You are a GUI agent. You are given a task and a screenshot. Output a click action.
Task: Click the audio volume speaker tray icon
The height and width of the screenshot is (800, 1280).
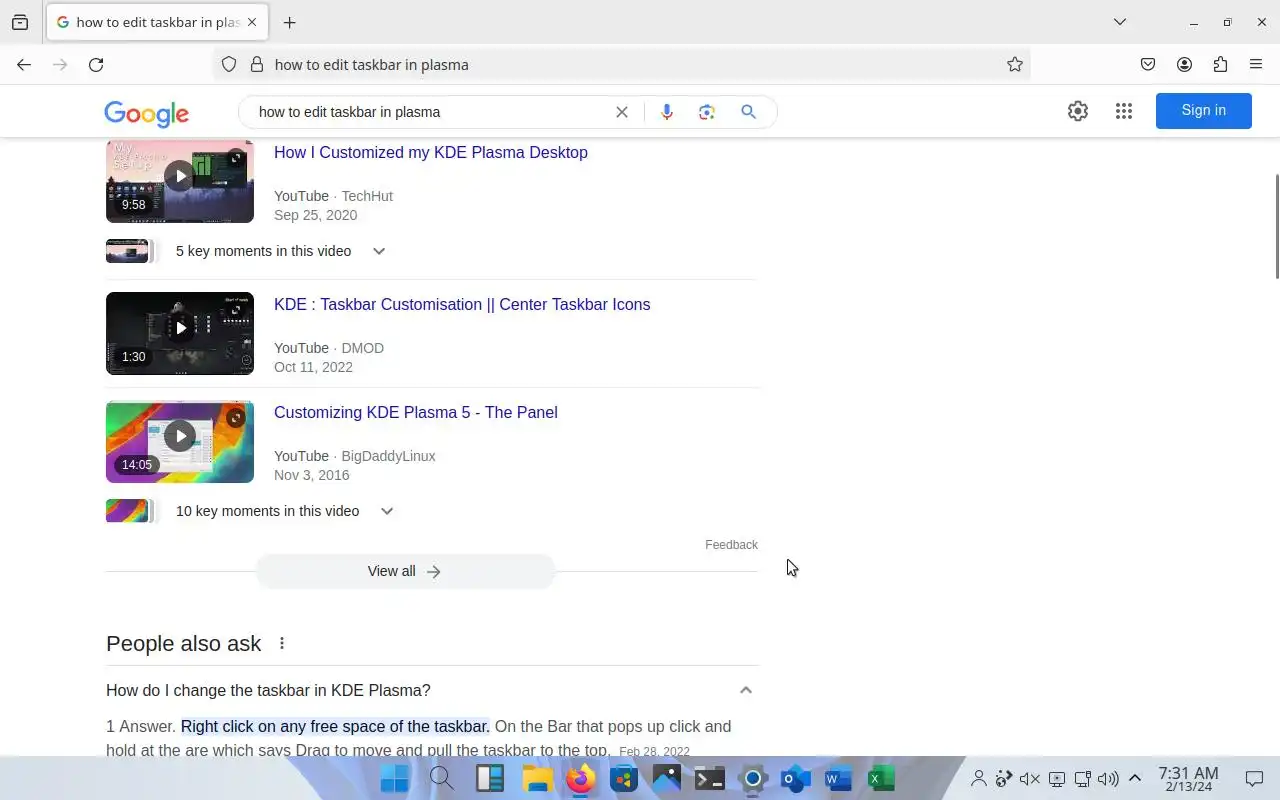tap(1108, 779)
